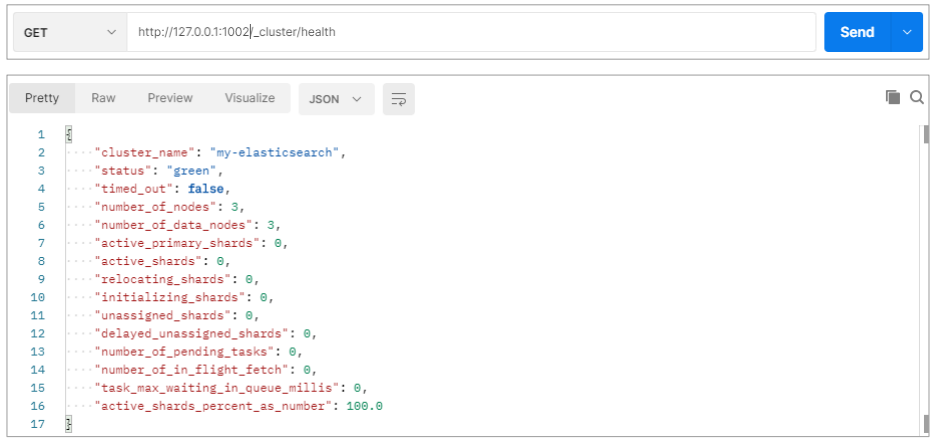Click the opening brace on line 1
936x444 pixels.
pyautogui.click(x=69, y=134)
